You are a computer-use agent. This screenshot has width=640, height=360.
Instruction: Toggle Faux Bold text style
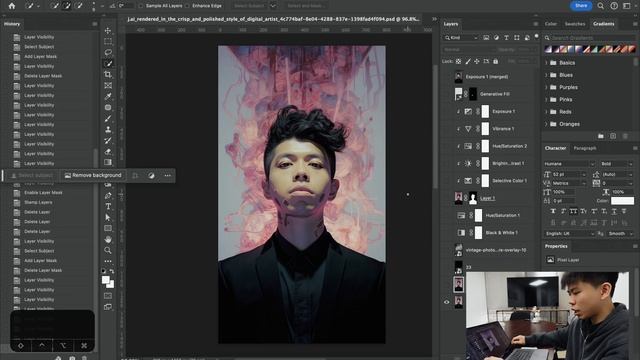pyautogui.click(x=553, y=211)
